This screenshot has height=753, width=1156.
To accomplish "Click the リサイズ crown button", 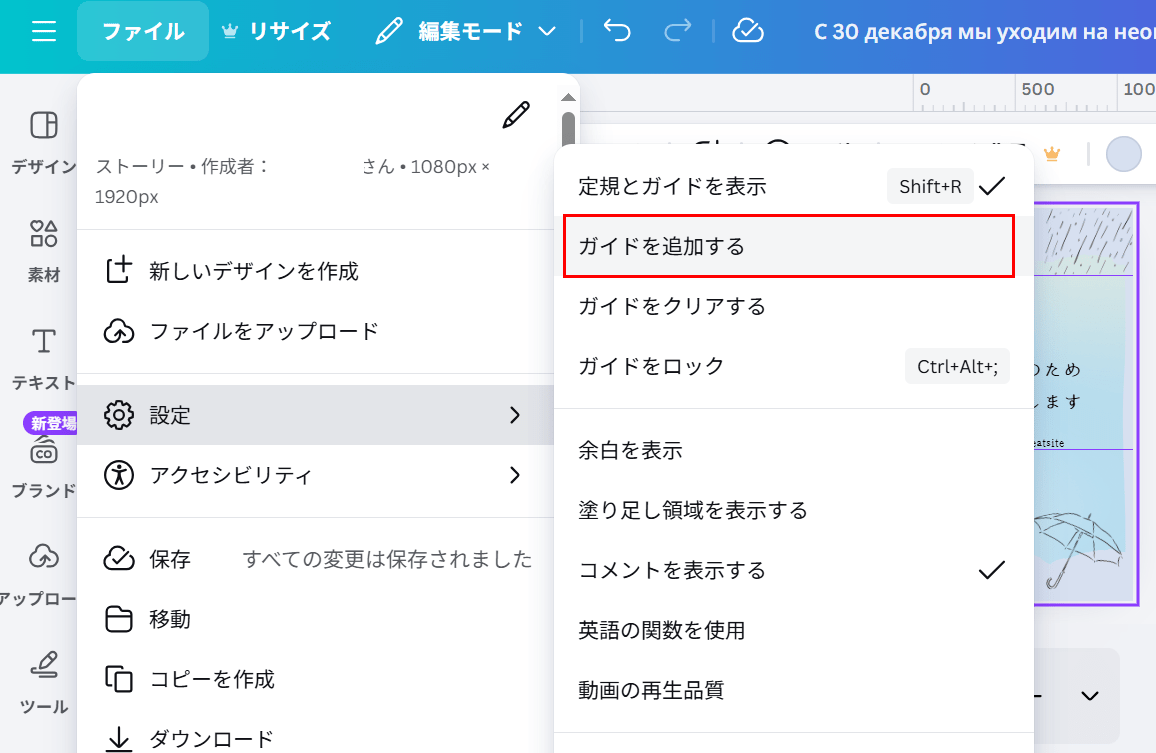I will point(276,31).
